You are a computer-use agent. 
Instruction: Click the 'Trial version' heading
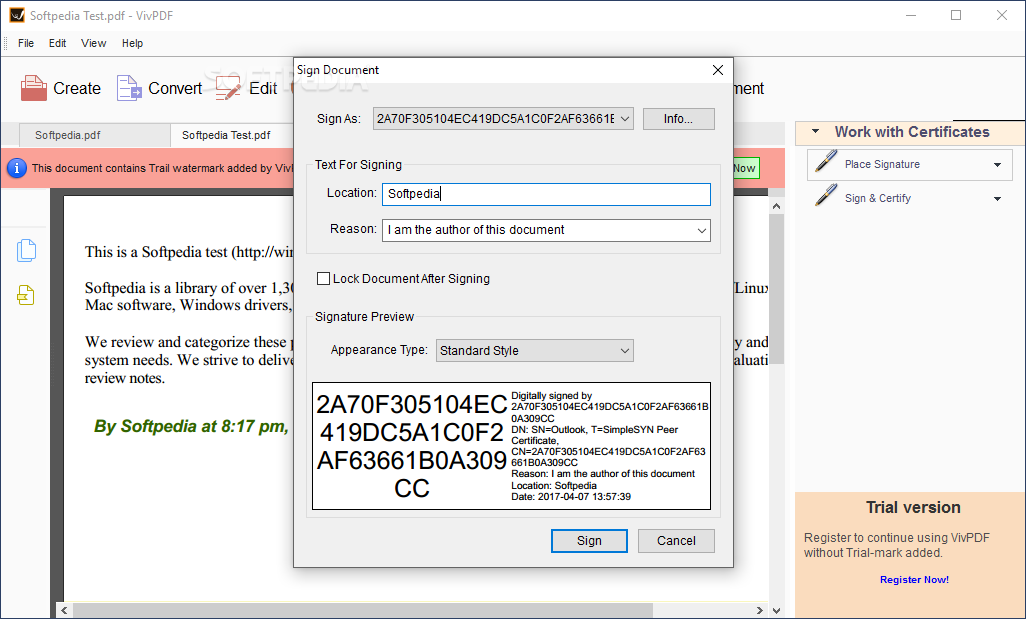913,507
